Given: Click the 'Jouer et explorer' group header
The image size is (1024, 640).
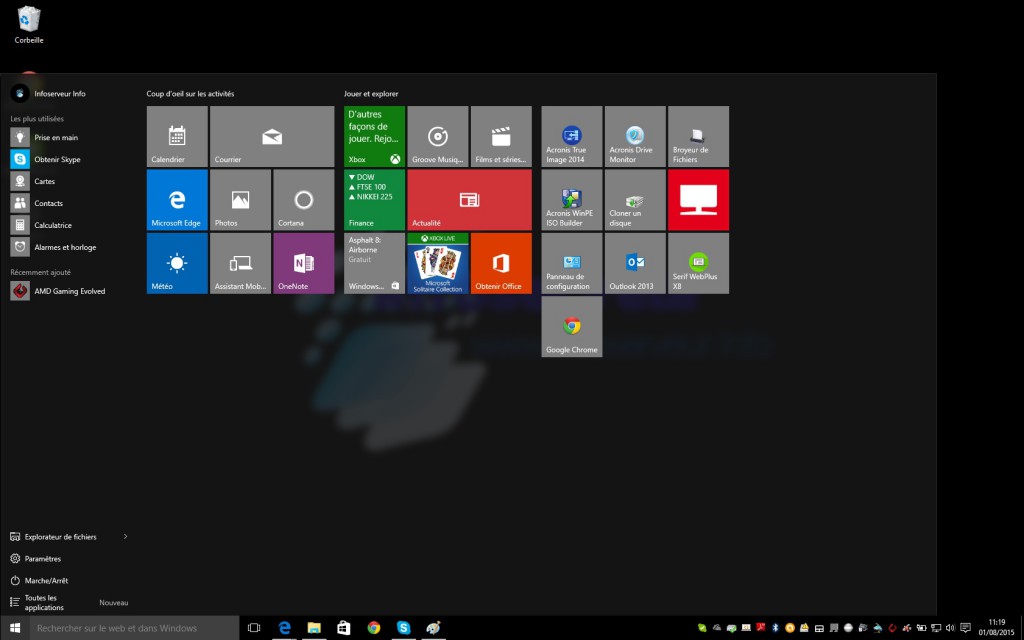Looking at the screenshot, I should click(x=371, y=93).
